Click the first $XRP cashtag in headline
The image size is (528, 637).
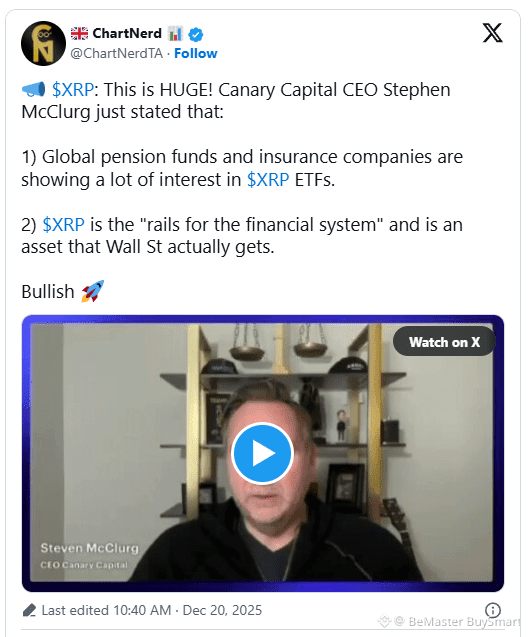point(73,90)
